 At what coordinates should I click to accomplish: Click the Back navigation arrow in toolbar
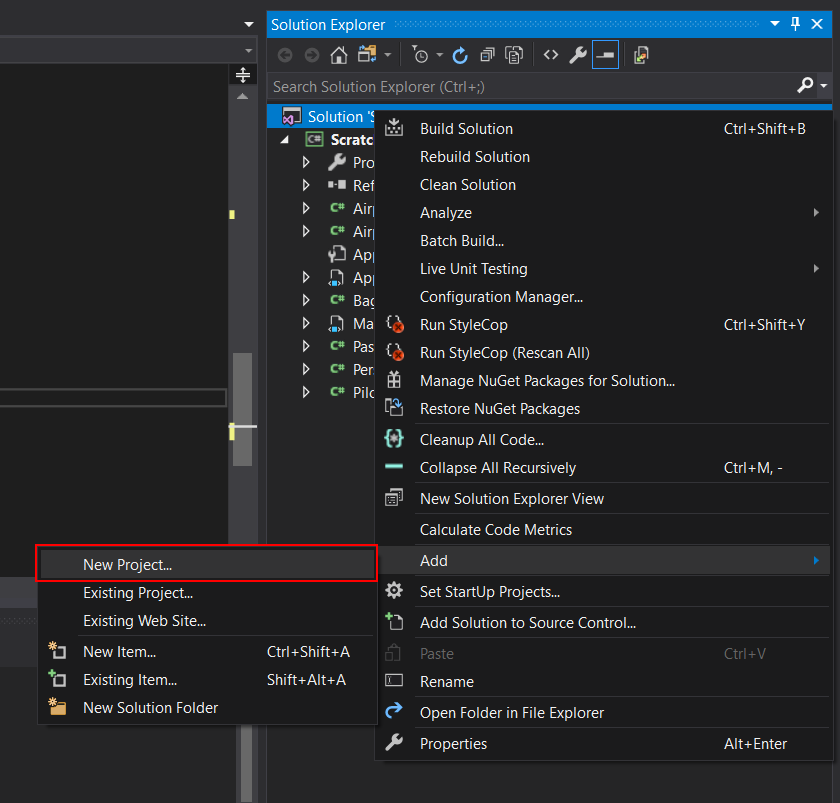click(285, 55)
